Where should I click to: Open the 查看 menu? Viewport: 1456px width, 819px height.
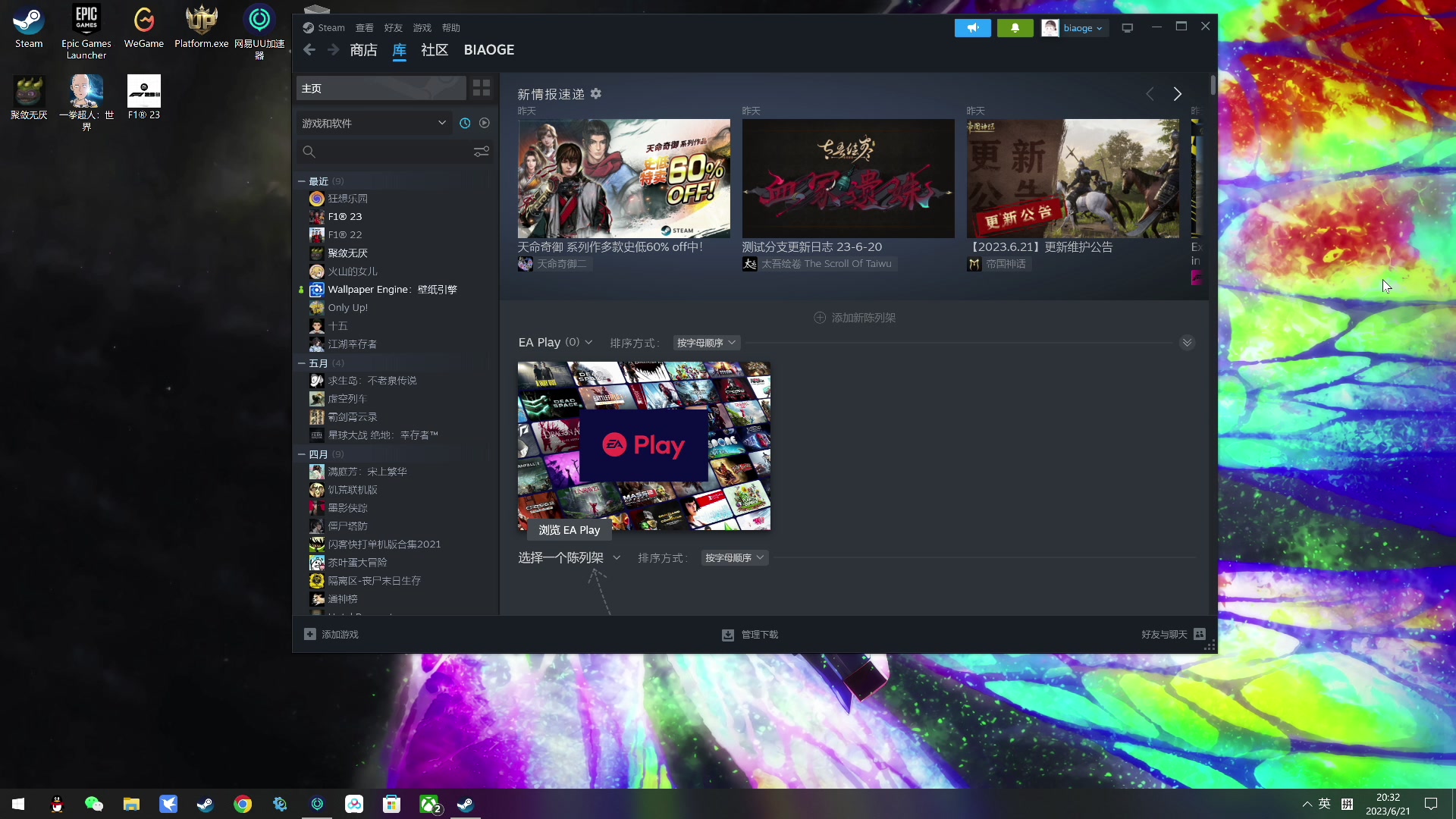click(365, 28)
